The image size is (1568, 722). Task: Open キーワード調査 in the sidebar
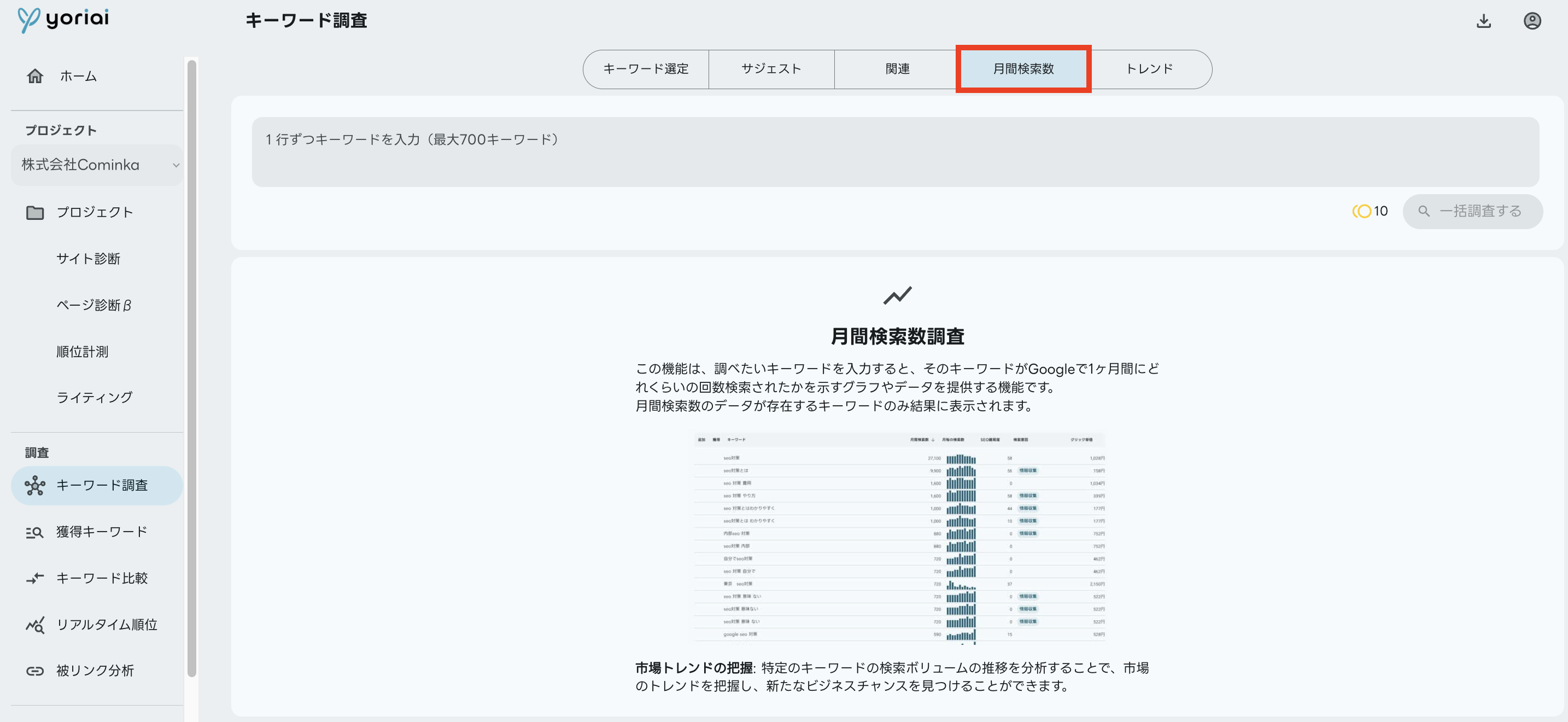click(x=97, y=485)
